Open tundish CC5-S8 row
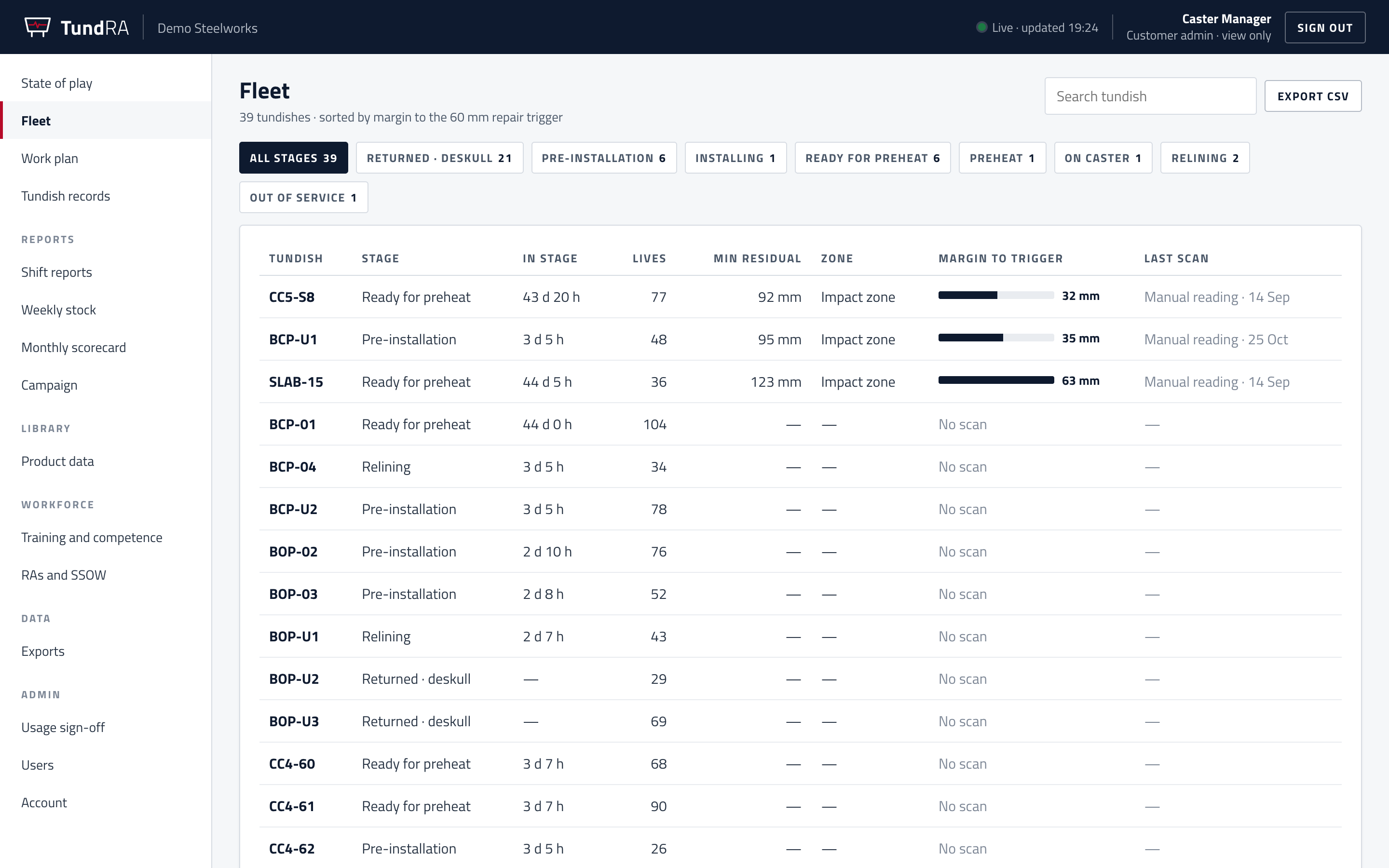1389x868 pixels. point(800,297)
